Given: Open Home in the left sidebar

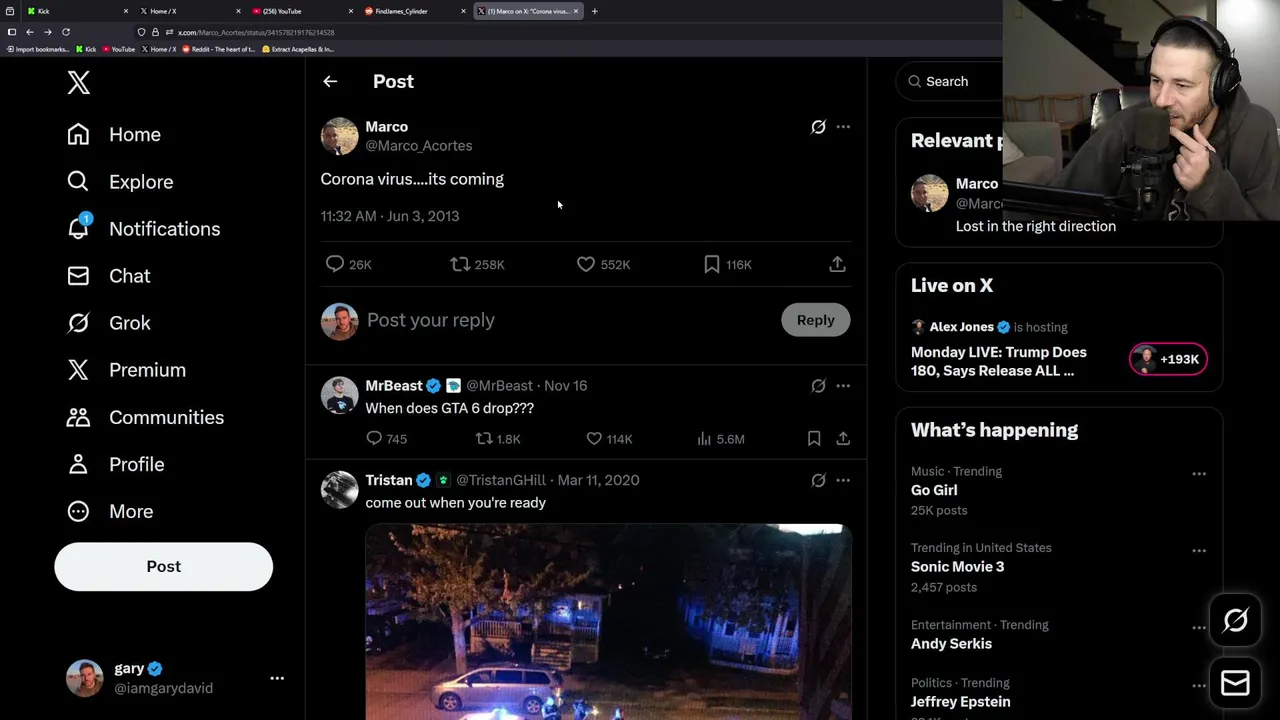Looking at the screenshot, I should click(x=114, y=134).
